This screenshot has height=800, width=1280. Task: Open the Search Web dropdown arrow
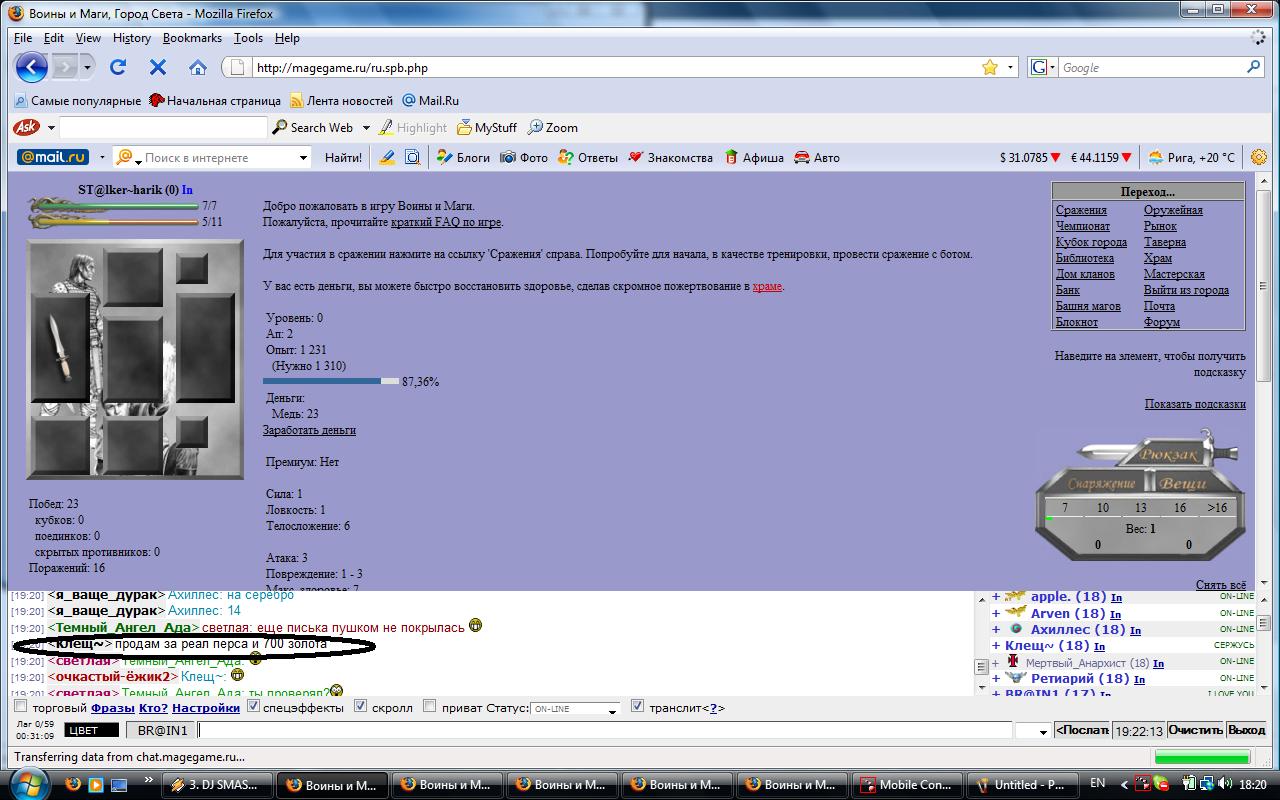tap(366, 127)
